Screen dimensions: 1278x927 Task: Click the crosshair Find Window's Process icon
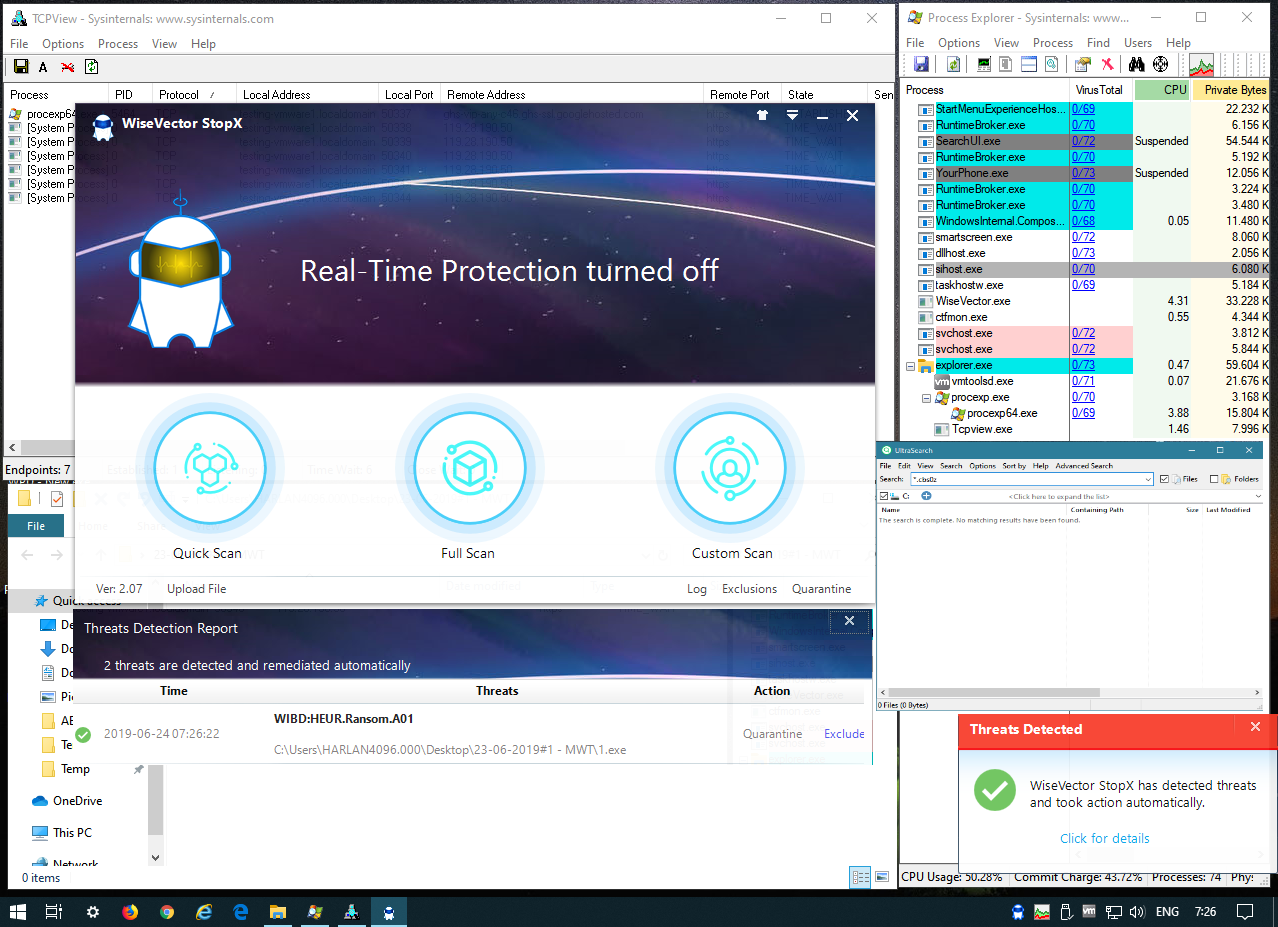(1160, 64)
